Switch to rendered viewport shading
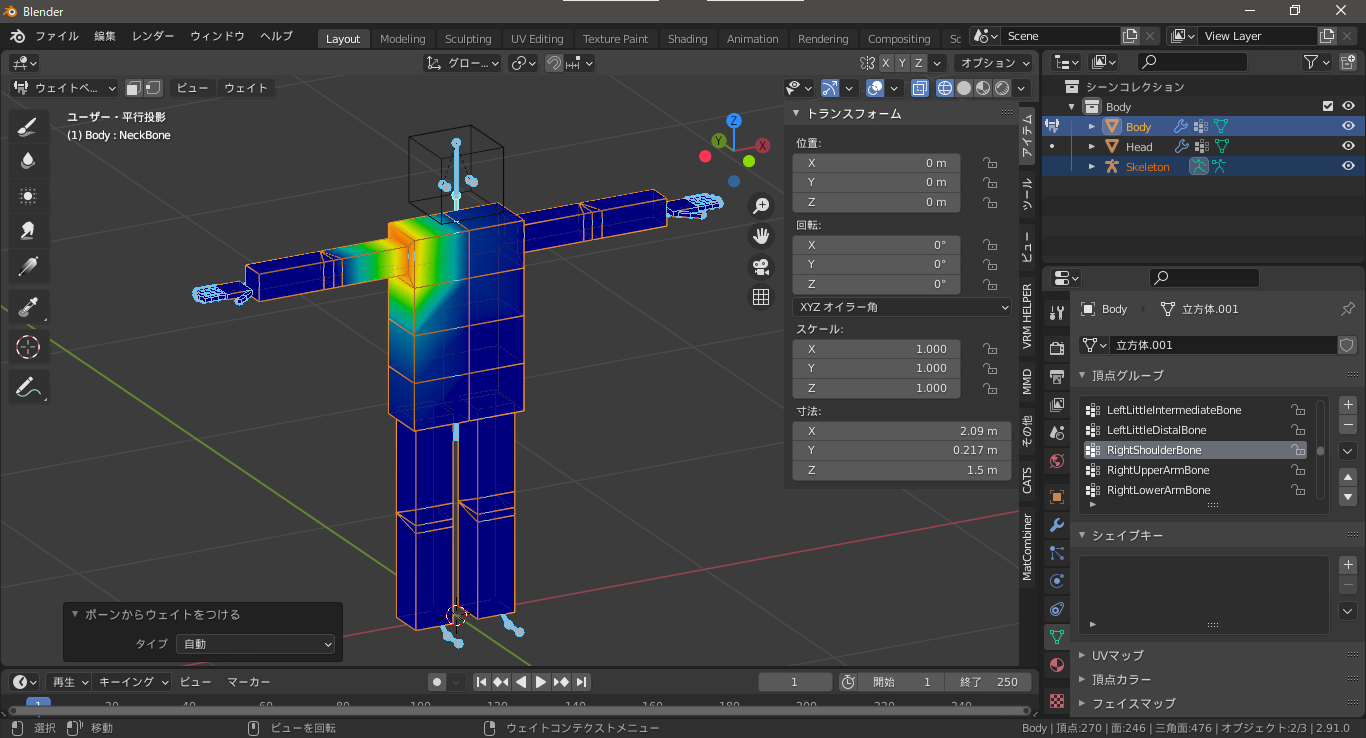The image size is (1366, 738). click(1002, 88)
